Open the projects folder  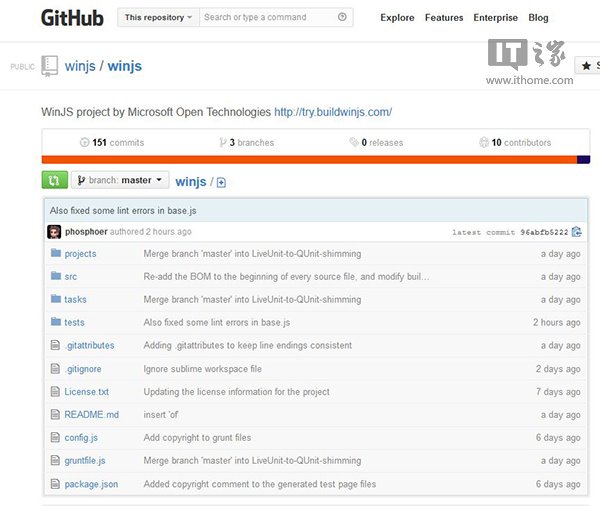point(80,253)
